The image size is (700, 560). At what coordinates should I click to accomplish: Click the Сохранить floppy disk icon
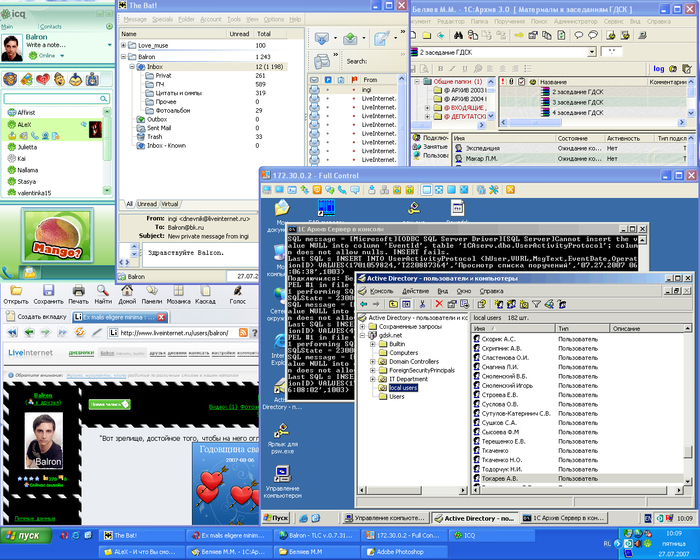tap(48, 291)
